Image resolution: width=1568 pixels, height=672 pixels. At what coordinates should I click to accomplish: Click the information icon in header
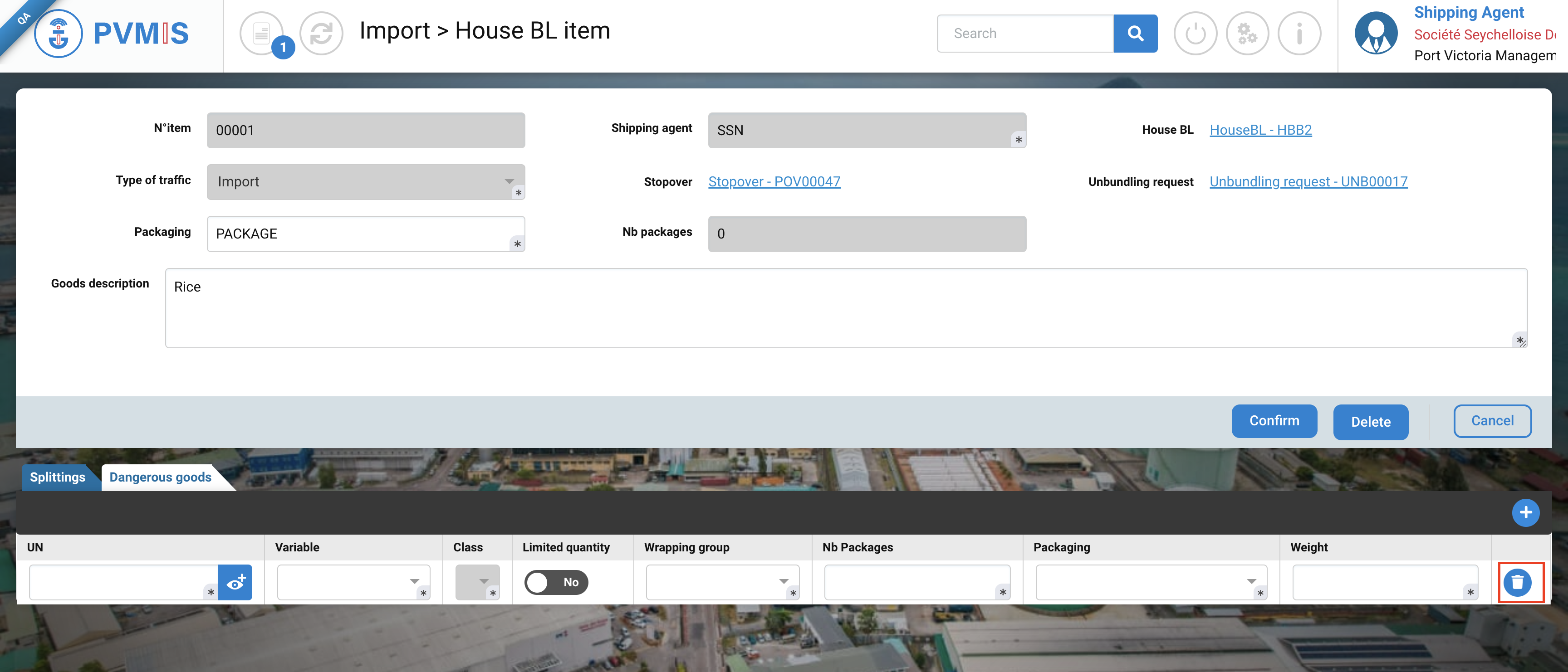1299,34
